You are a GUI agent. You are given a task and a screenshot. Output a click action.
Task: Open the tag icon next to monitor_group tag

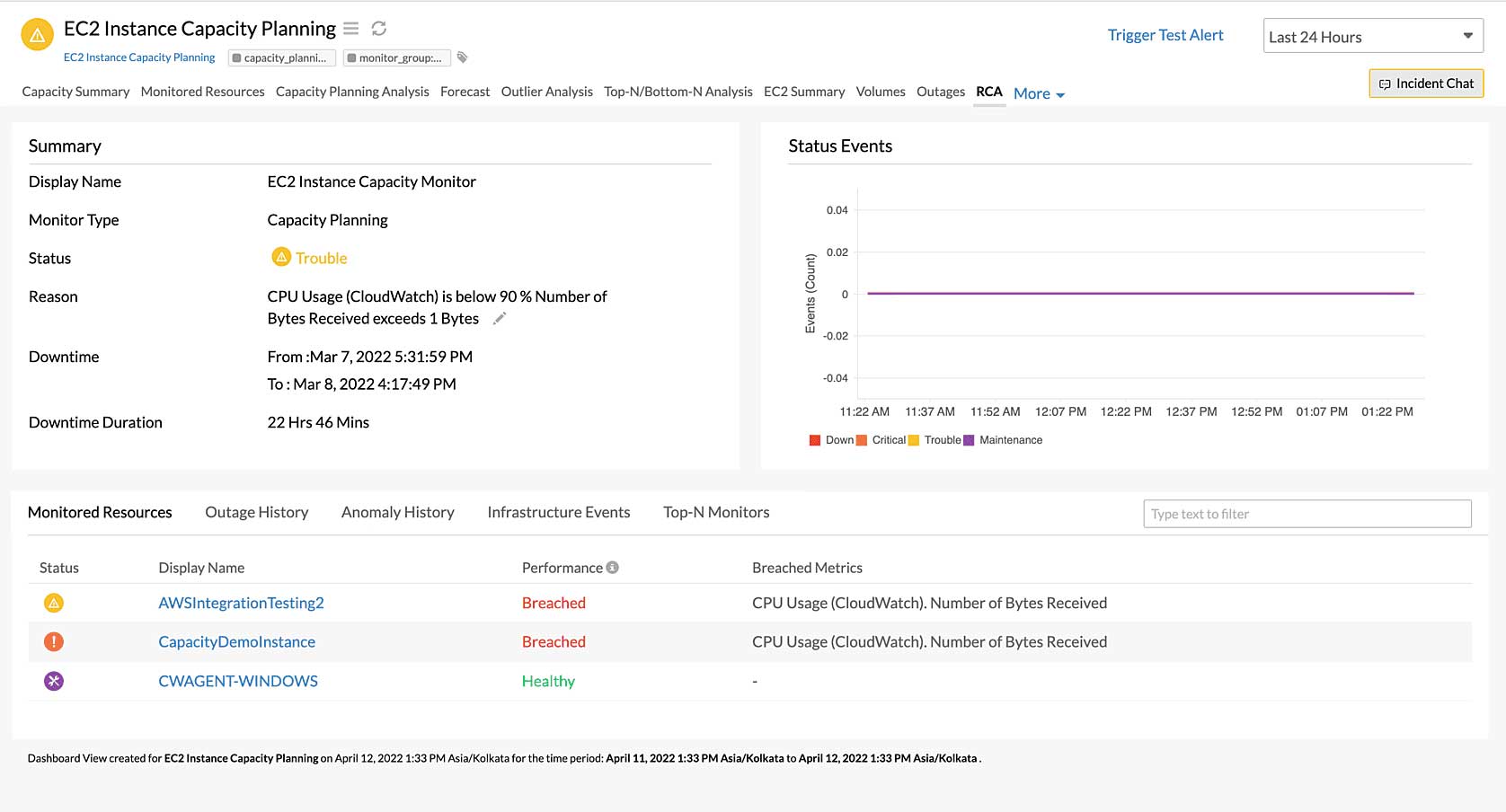pyautogui.click(x=462, y=57)
